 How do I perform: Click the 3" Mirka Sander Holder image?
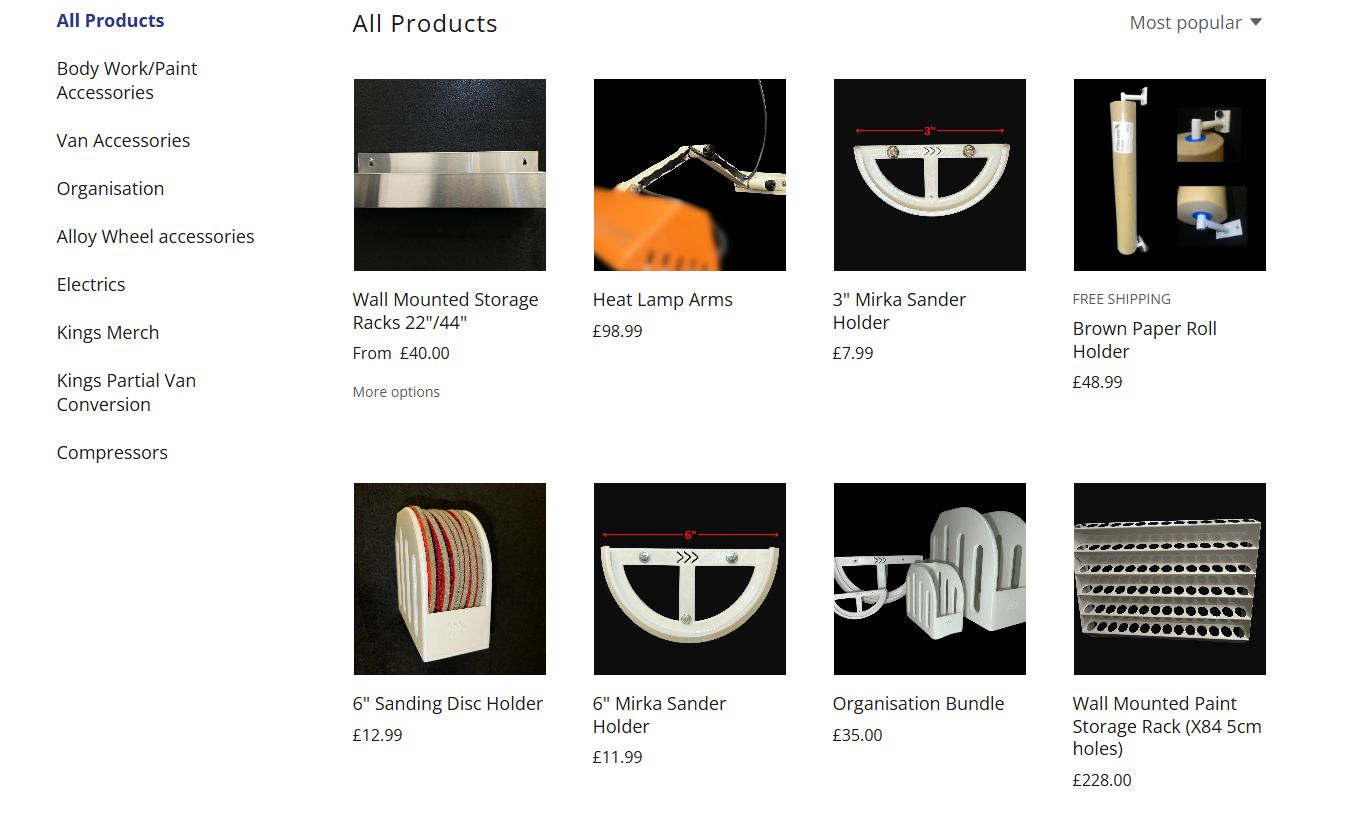pos(930,175)
